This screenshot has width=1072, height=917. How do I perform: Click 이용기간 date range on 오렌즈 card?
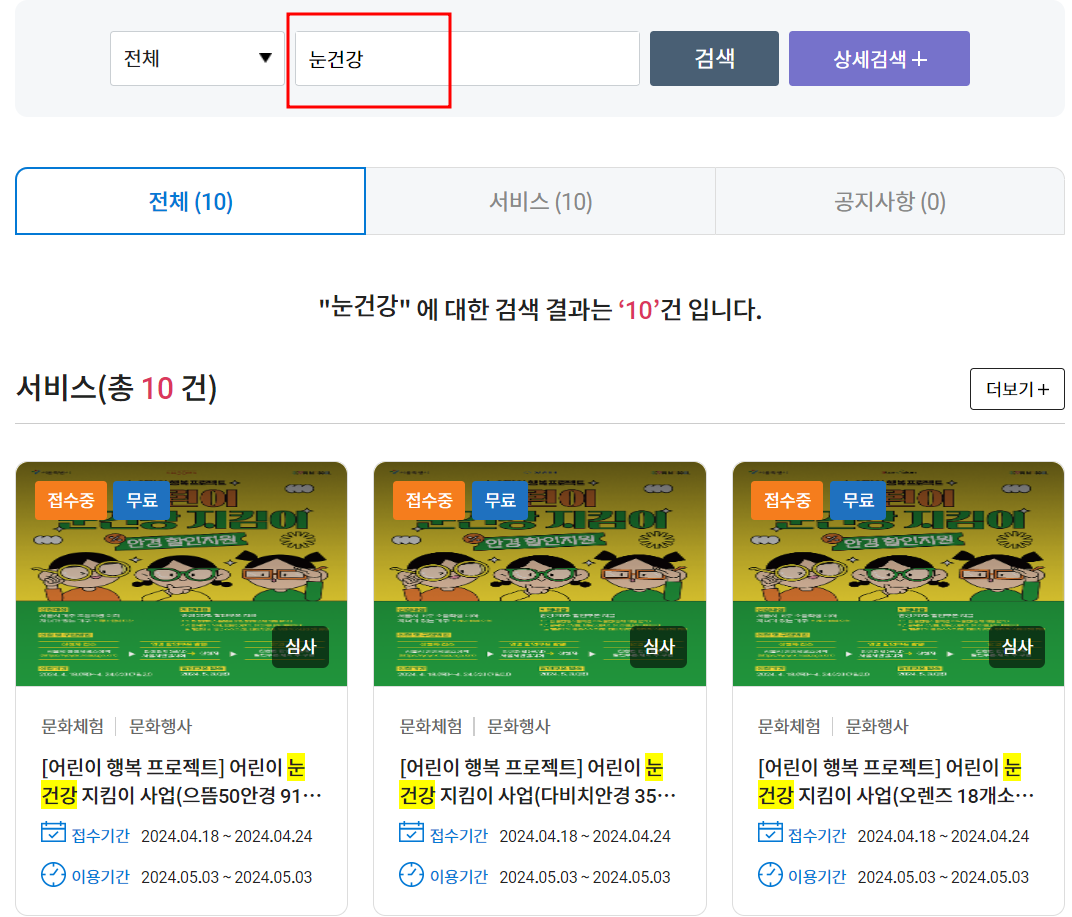[x=943, y=877]
